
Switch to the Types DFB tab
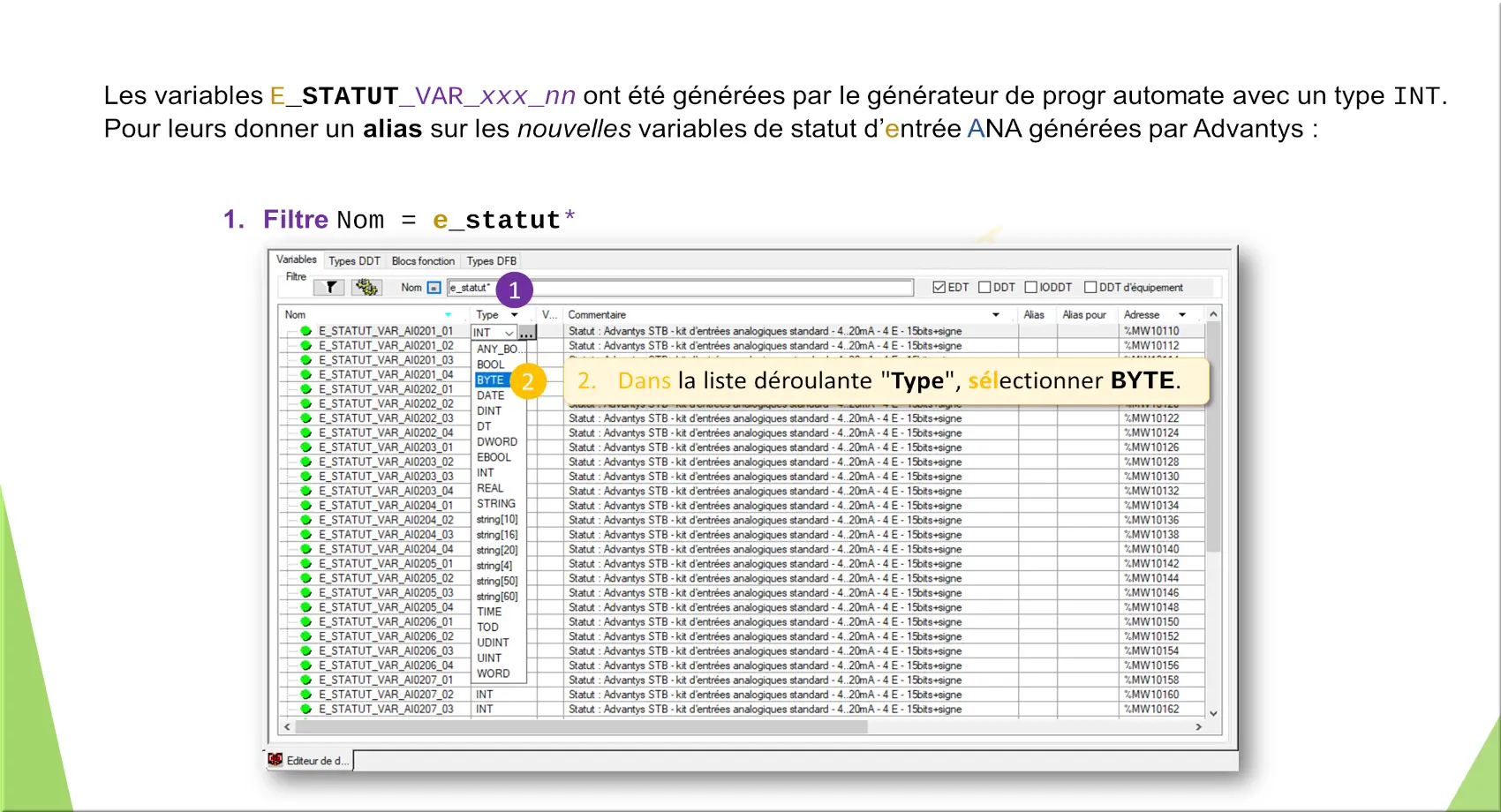(491, 261)
